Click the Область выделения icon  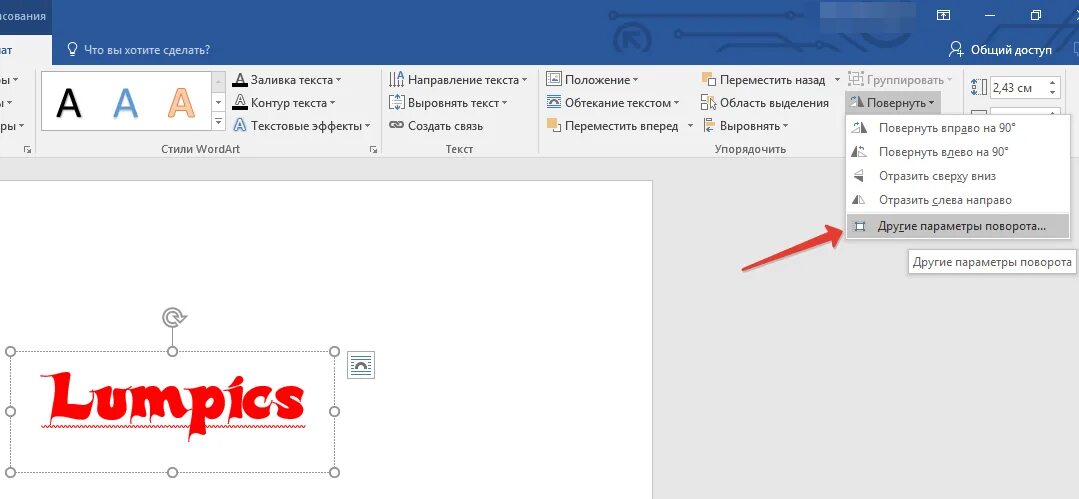pos(709,103)
